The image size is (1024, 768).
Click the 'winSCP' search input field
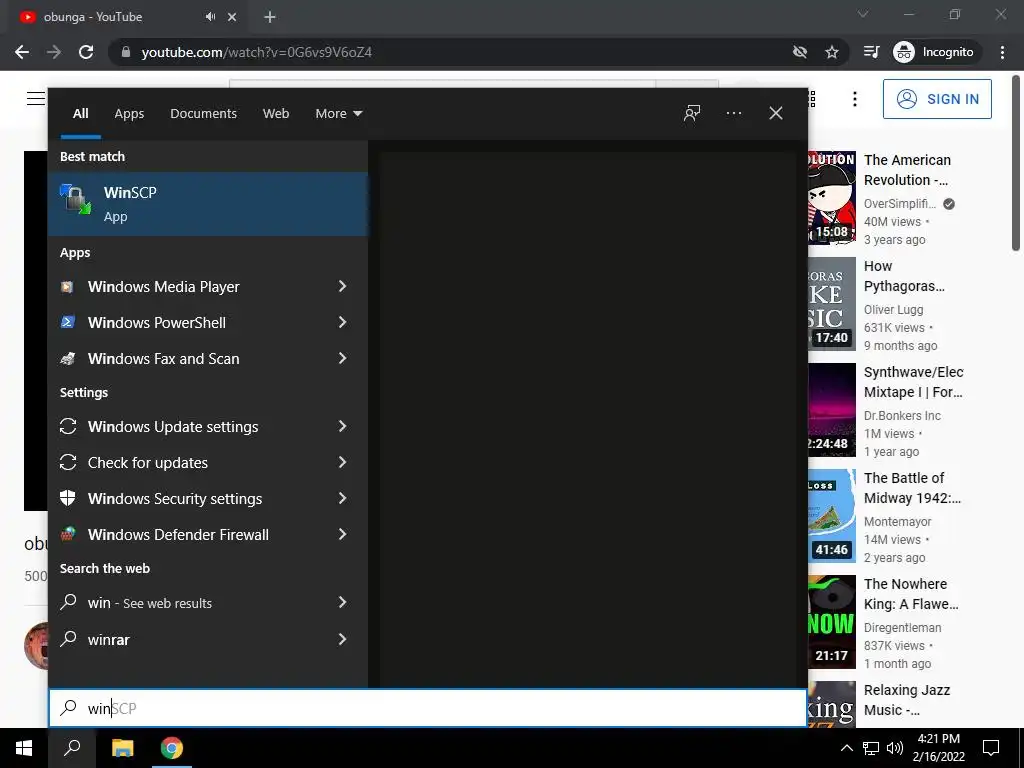428,708
